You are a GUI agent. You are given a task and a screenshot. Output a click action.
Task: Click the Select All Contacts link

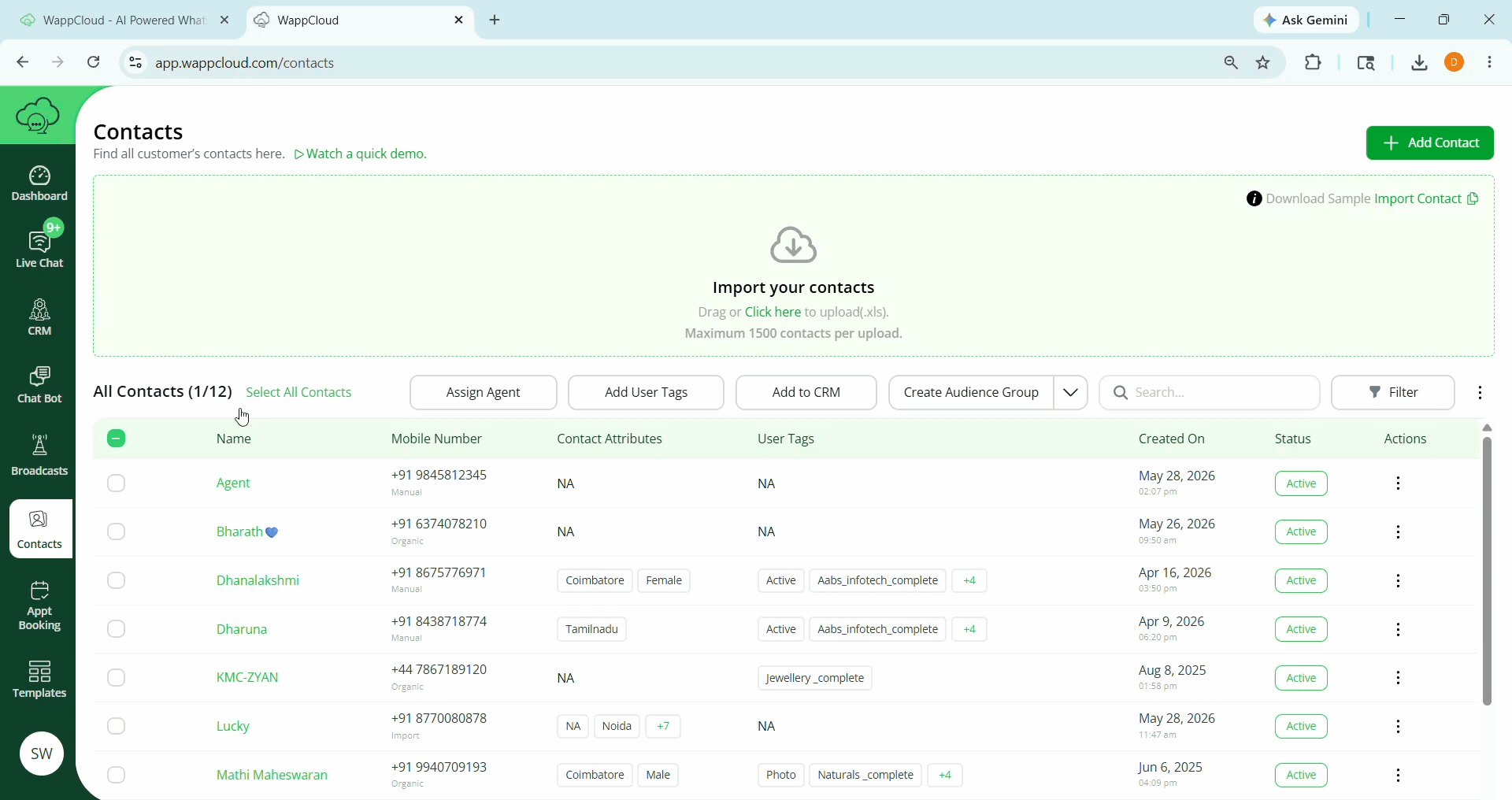298,392
